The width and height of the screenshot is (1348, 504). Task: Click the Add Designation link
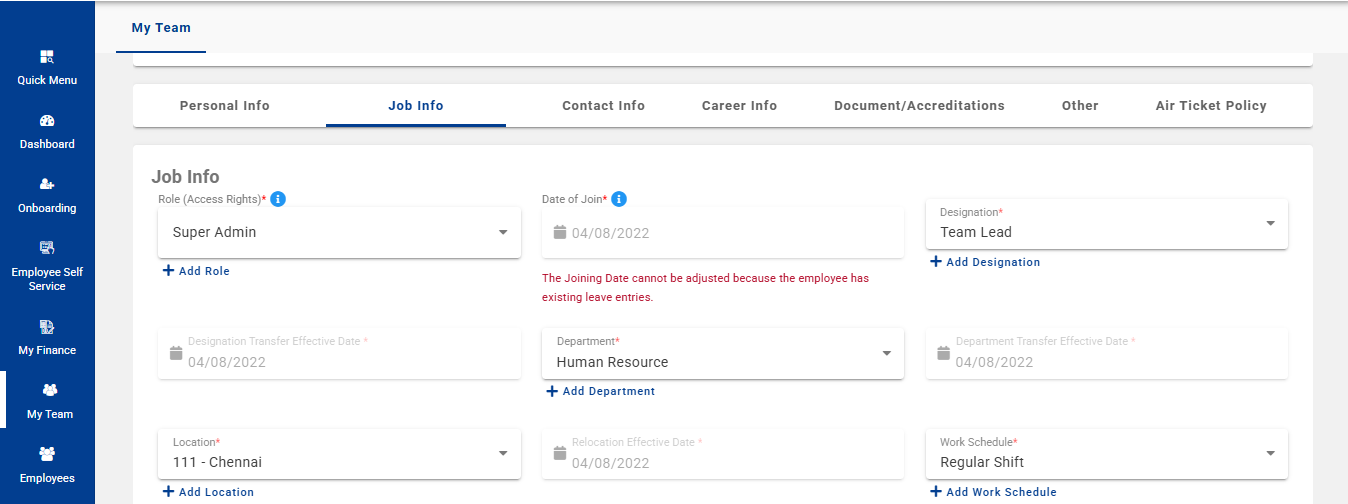tap(985, 262)
